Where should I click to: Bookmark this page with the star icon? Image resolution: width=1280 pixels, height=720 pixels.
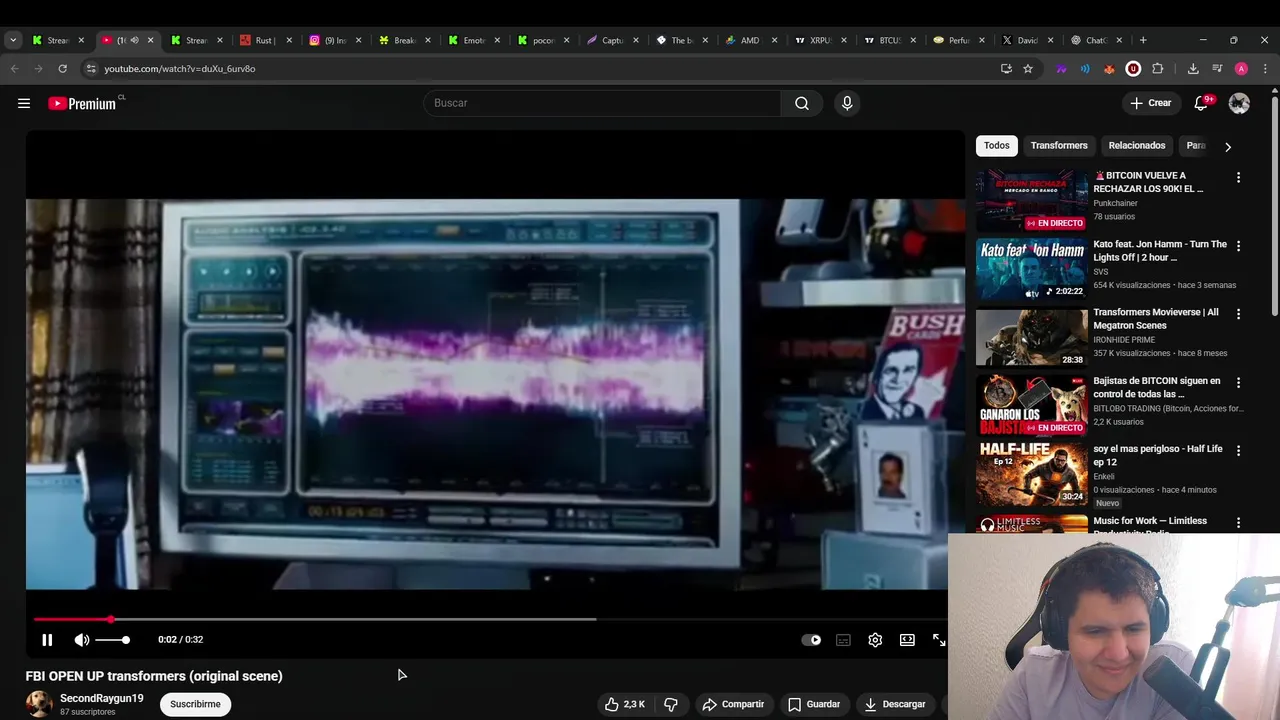tap(1028, 69)
